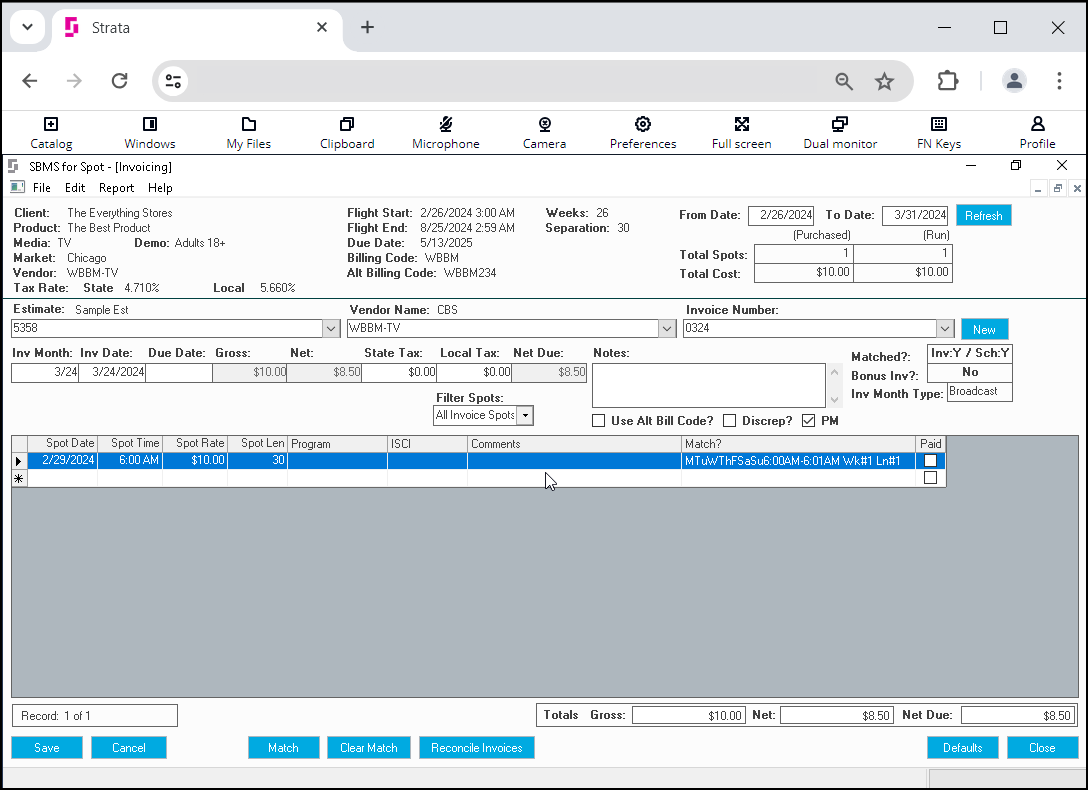Click the Refresh button
The width and height of the screenshot is (1088, 790).
click(x=983, y=215)
